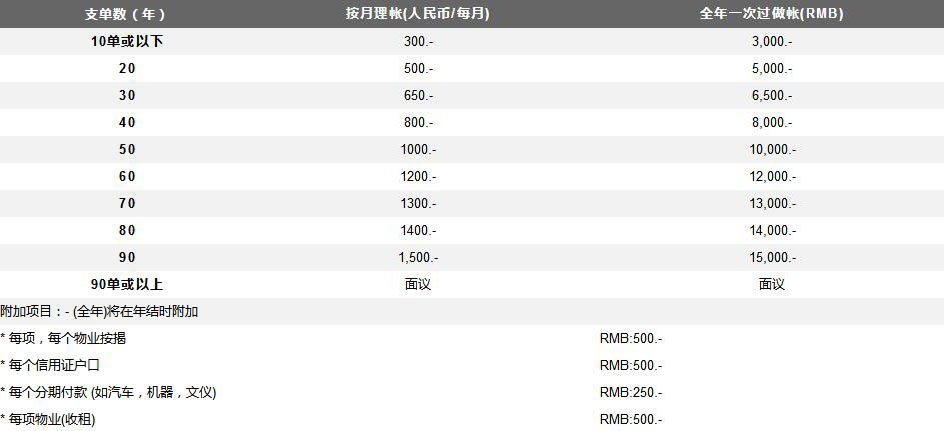
Task: Select the 每个信用证户口 add-on item
Action: (x=51, y=365)
